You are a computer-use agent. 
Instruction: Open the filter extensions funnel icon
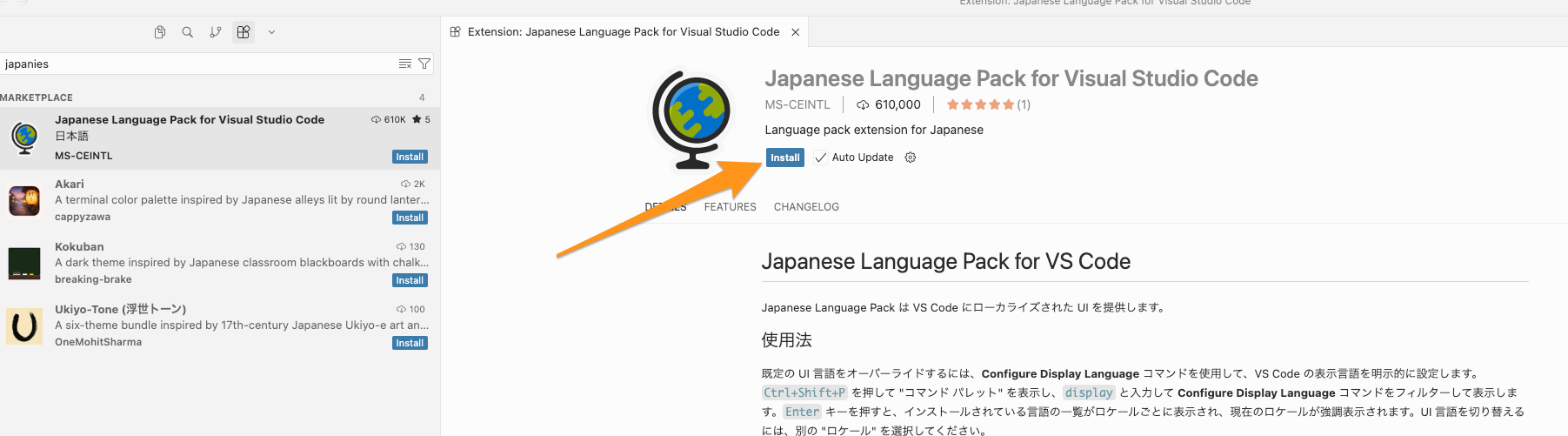click(x=424, y=64)
